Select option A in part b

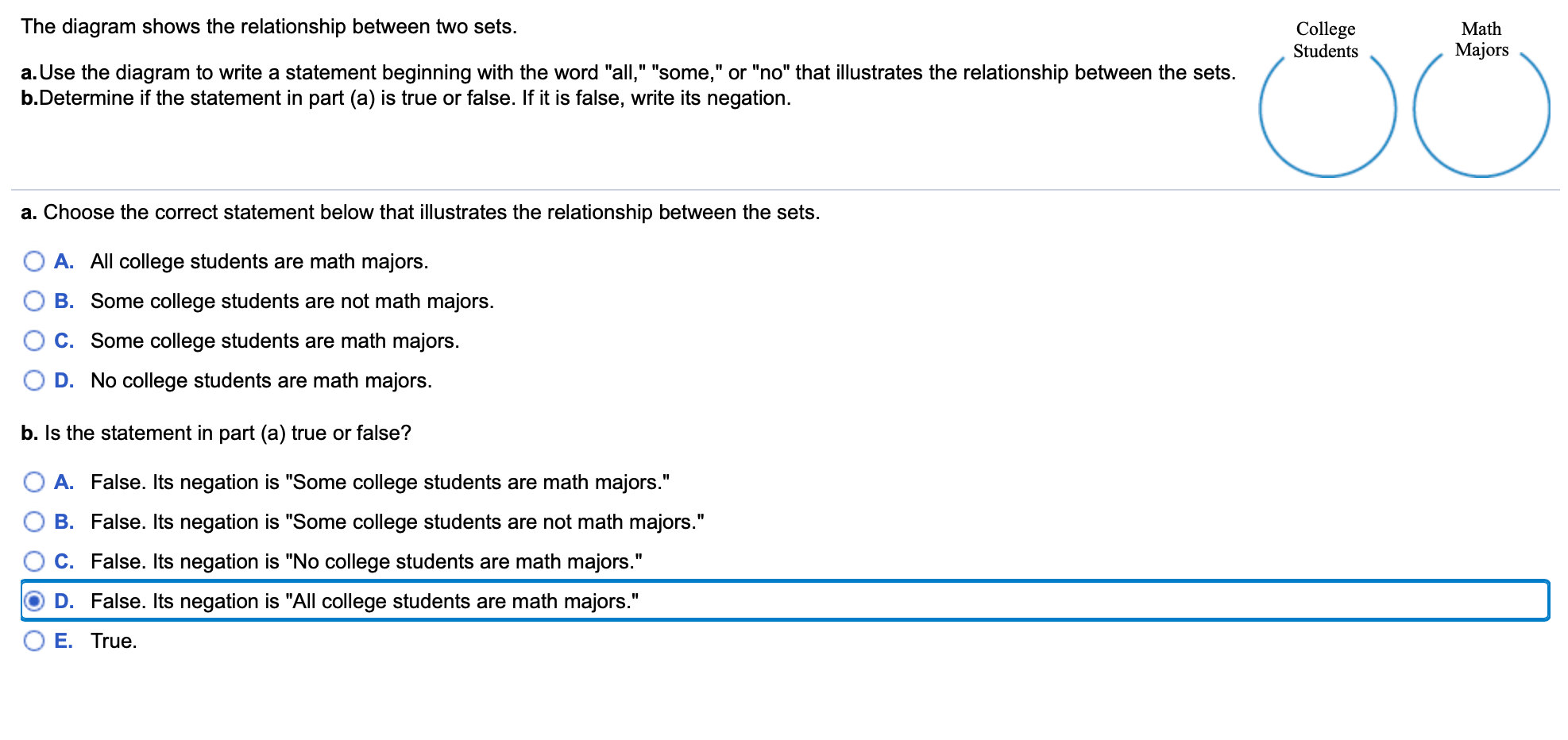click(x=34, y=481)
